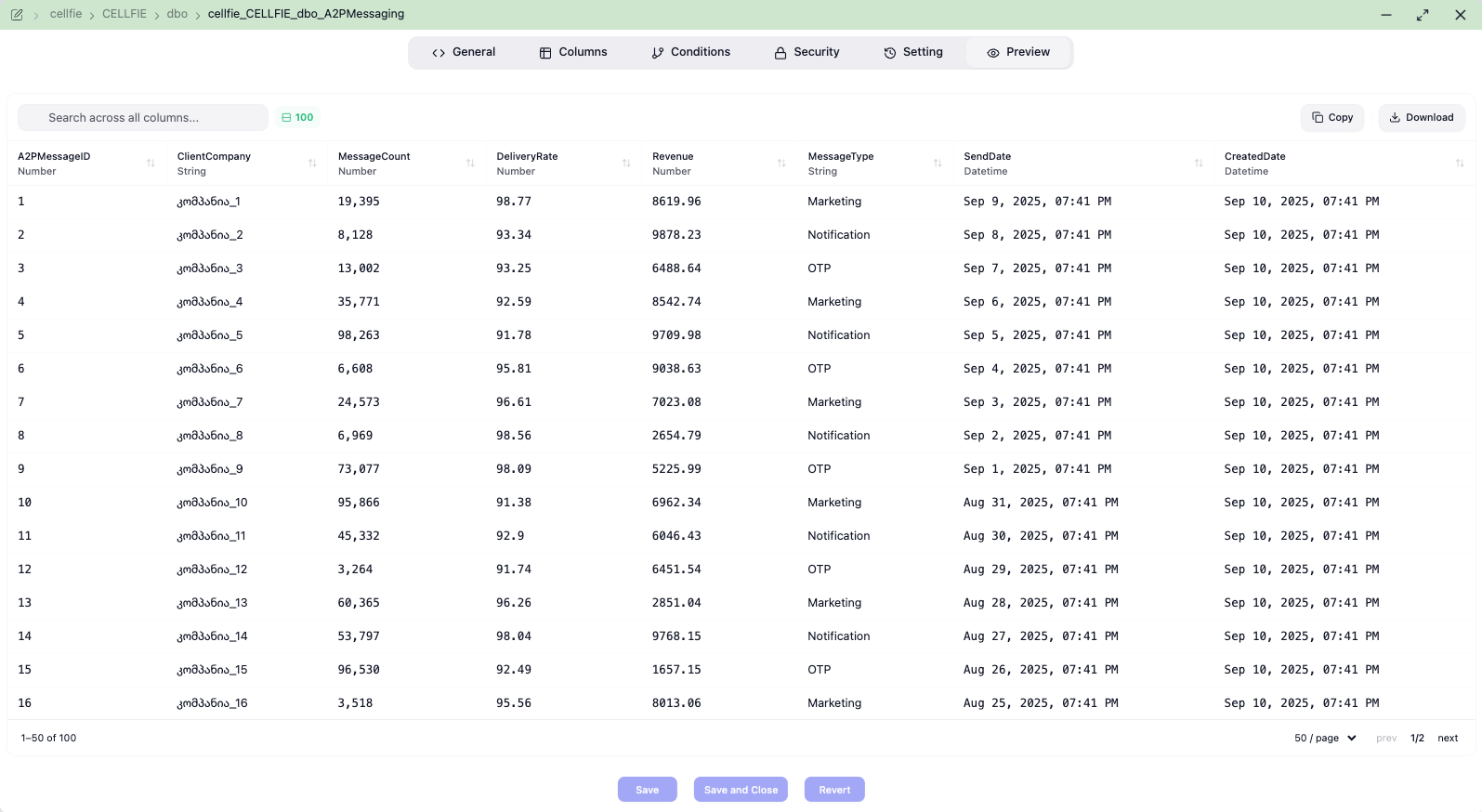The image size is (1482, 812).
Task: Open the 50 / page dropdown
Action: pos(1325,738)
